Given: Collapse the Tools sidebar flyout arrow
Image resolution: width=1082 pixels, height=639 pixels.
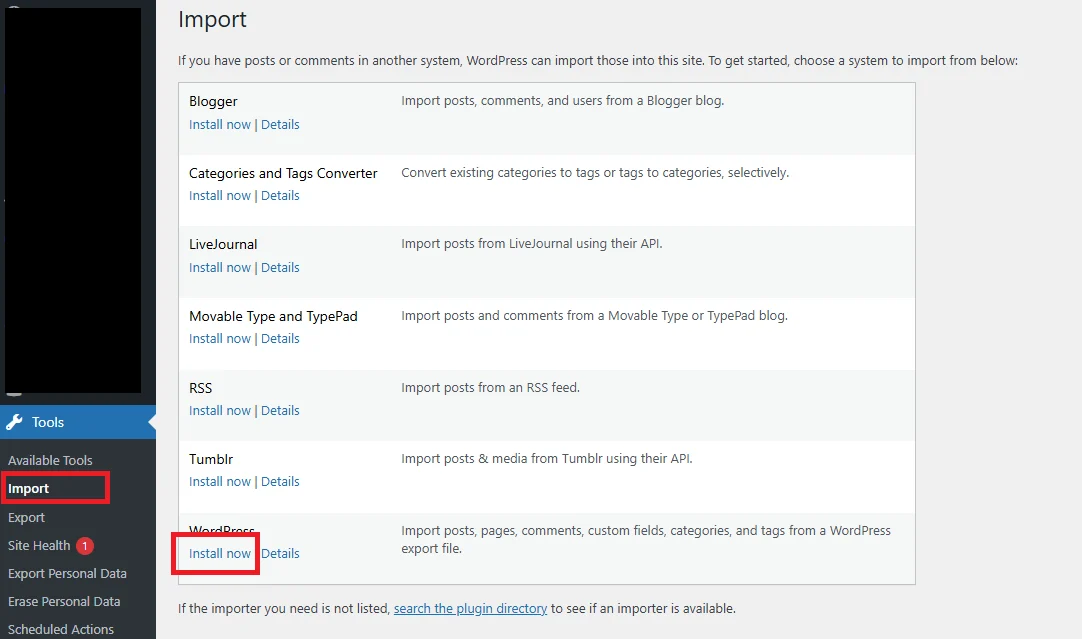Looking at the screenshot, I should point(150,421).
